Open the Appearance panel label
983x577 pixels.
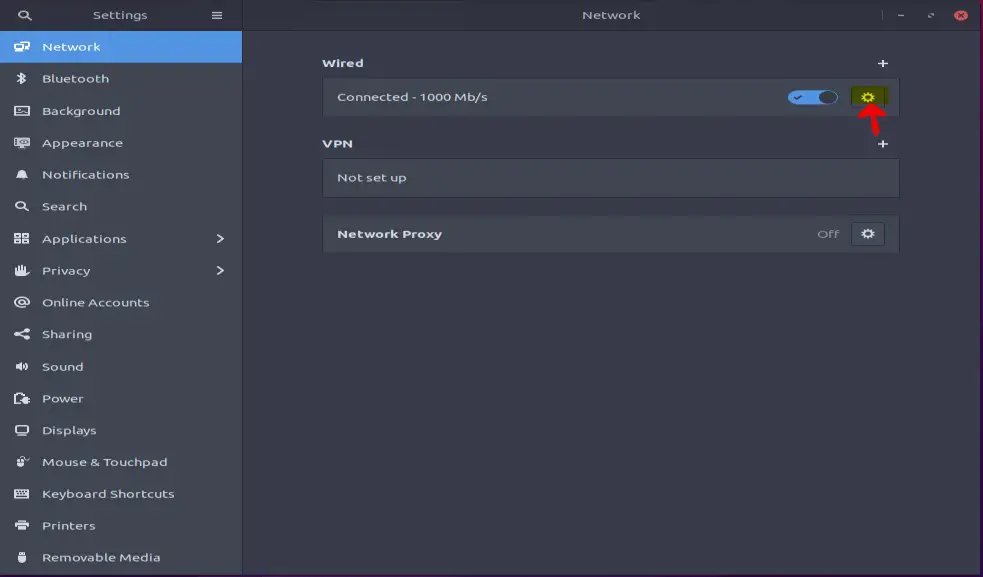(x=82, y=143)
